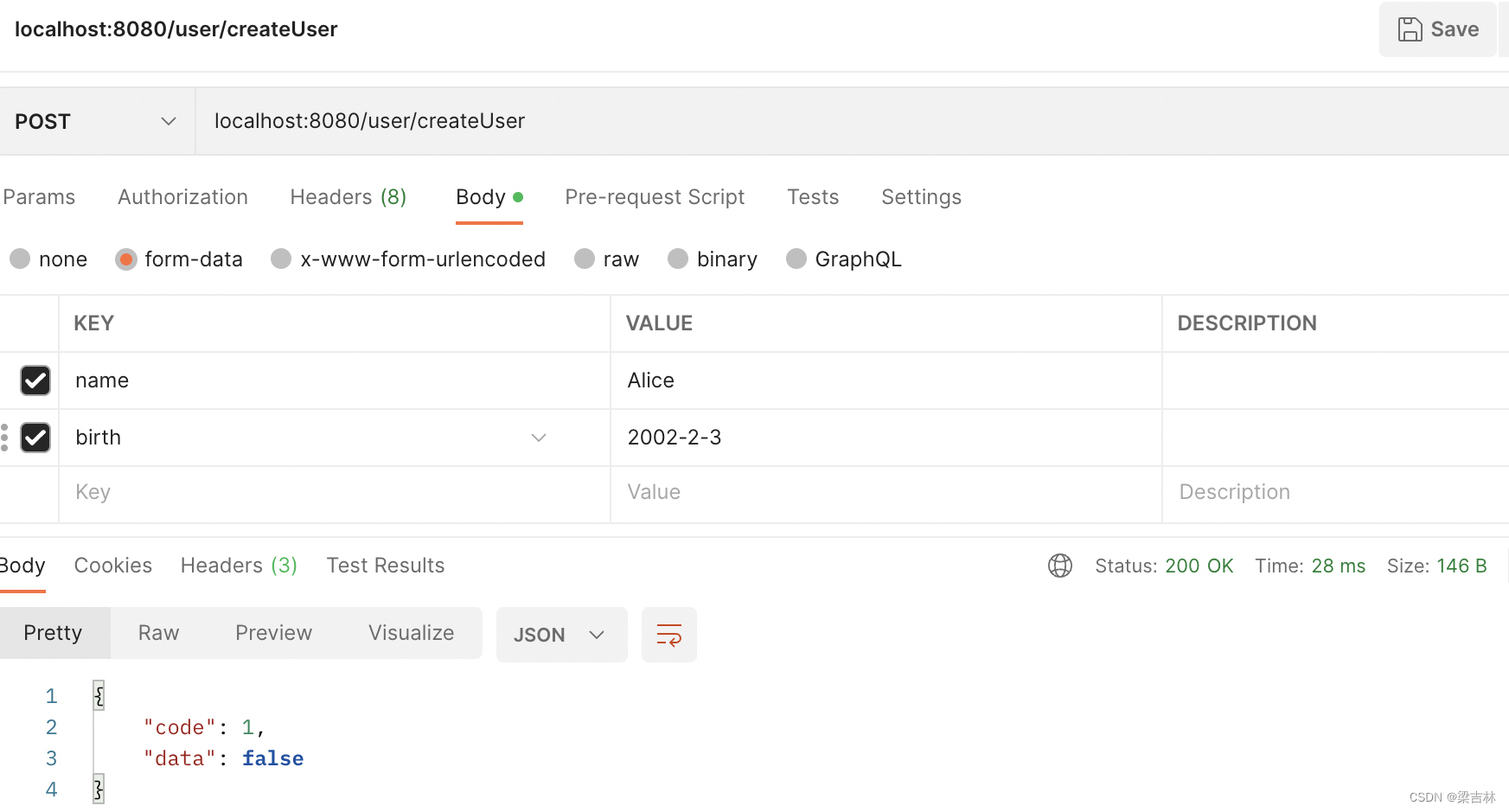Toggle the word wrap icon
This screenshot has height=812, width=1509.
tap(669, 635)
